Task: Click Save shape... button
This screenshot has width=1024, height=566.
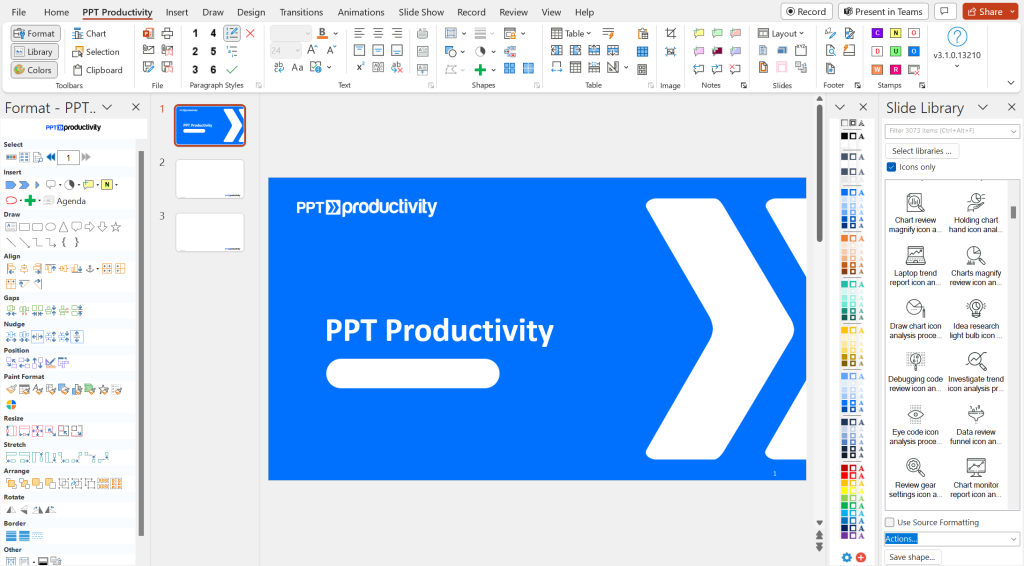Action: click(x=912, y=557)
